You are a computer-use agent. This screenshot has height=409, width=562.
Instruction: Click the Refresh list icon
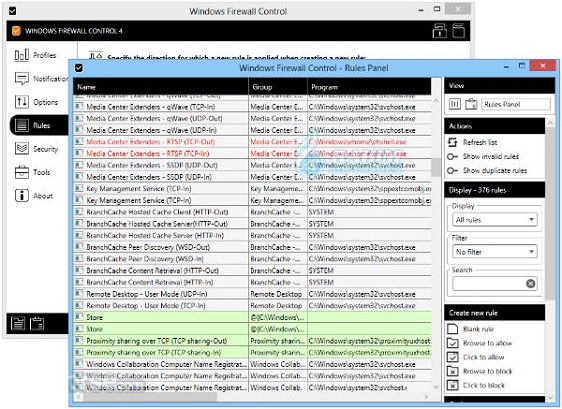(452, 142)
